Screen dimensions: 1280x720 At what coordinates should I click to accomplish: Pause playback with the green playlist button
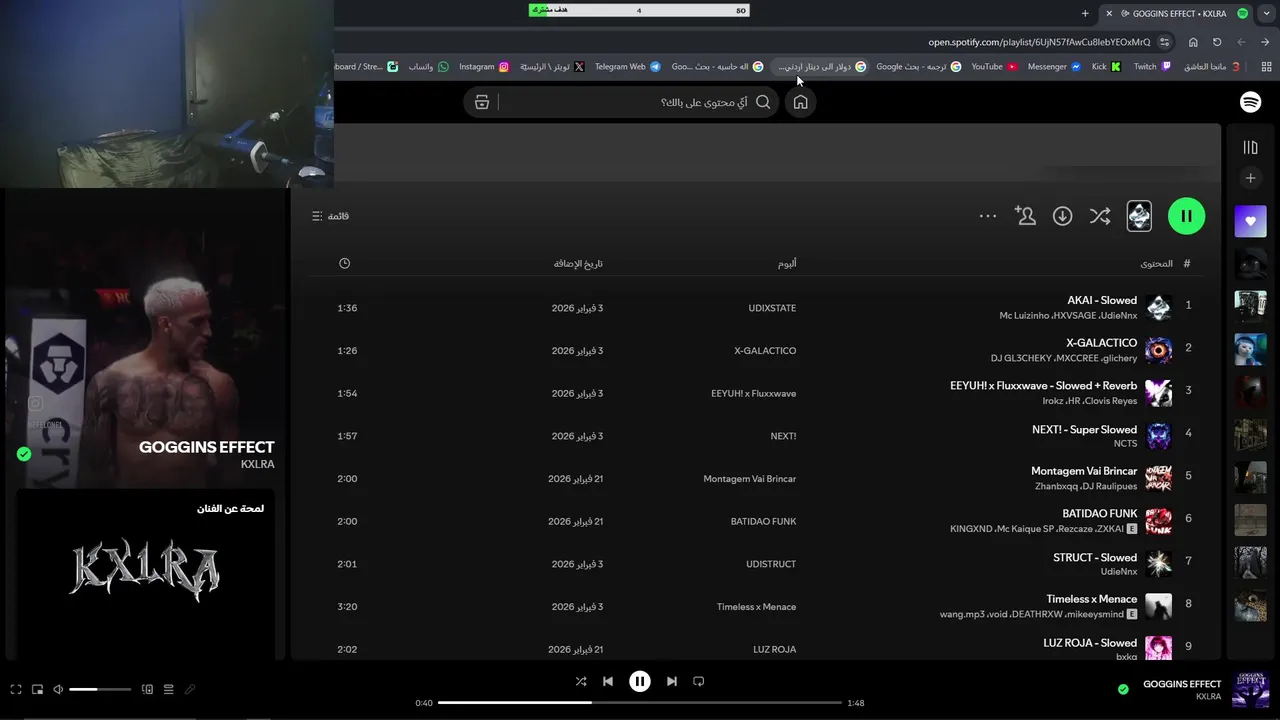click(1186, 216)
